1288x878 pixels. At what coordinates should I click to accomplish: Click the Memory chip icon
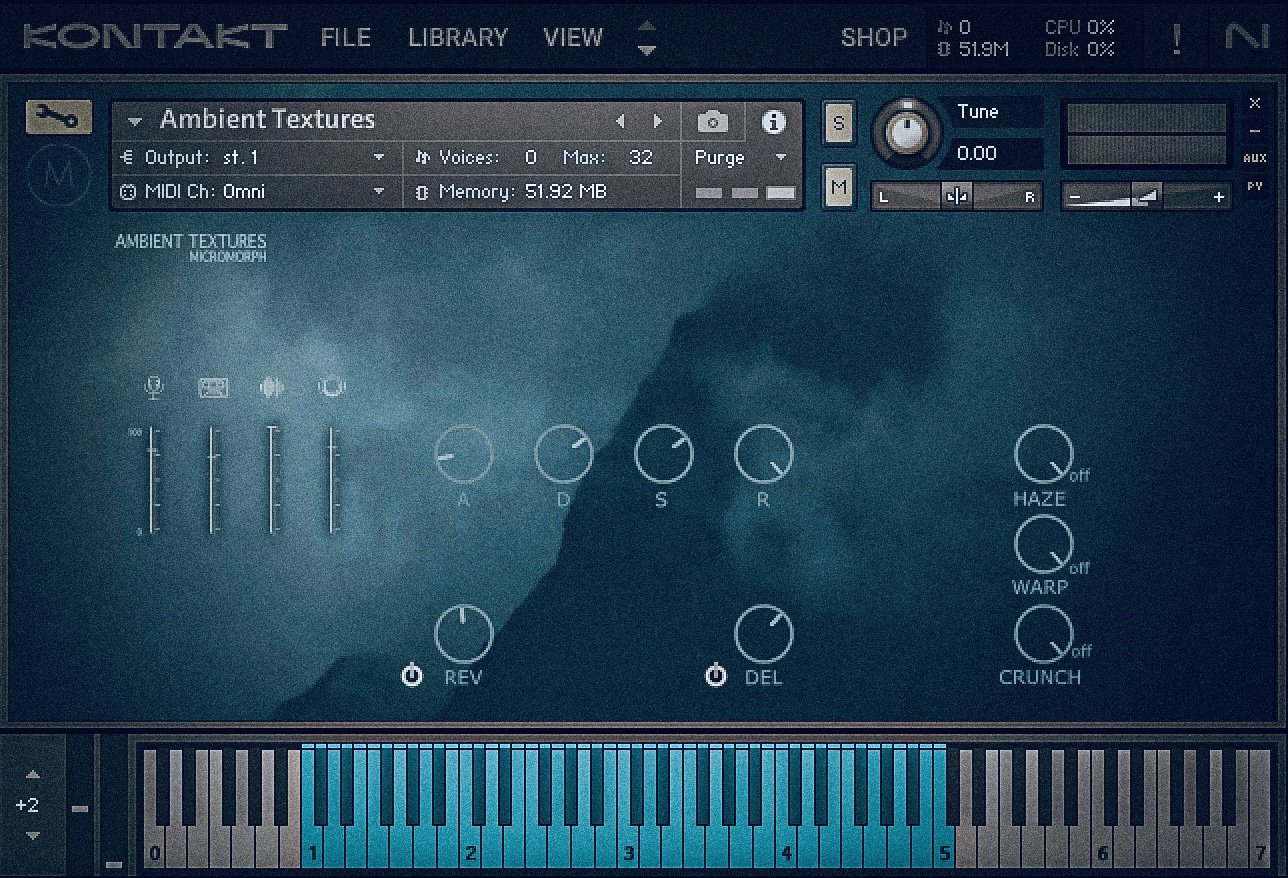point(421,192)
